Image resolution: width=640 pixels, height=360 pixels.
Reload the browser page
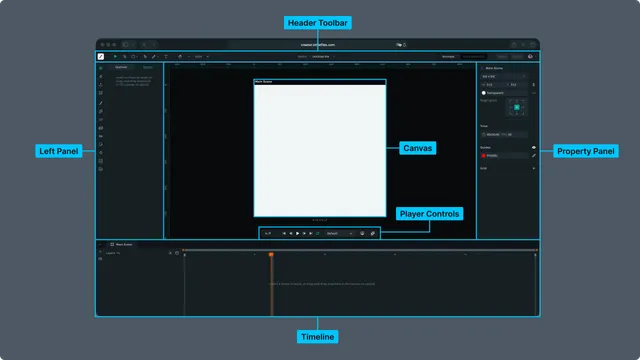click(404, 45)
